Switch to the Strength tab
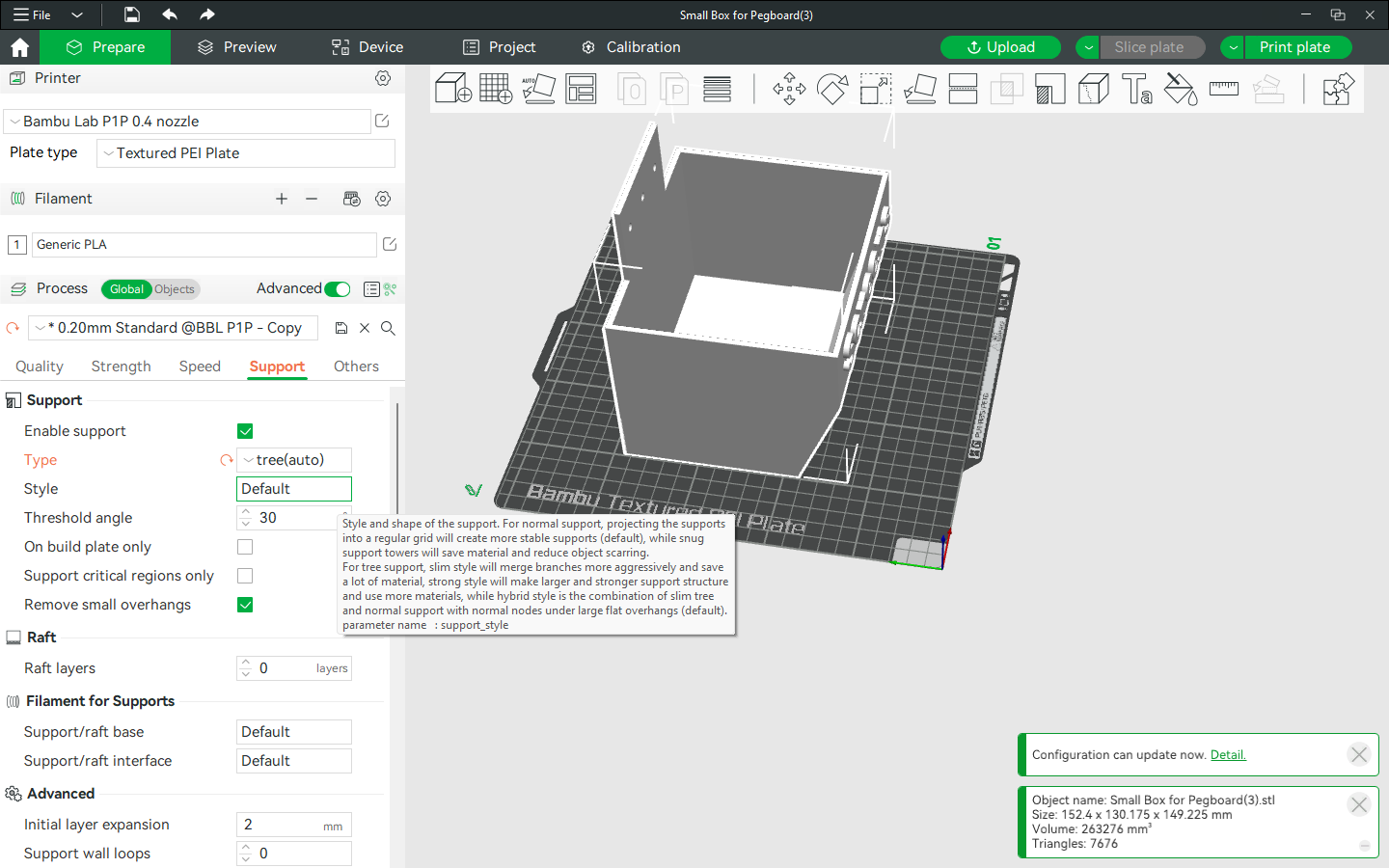 coord(121,366)
